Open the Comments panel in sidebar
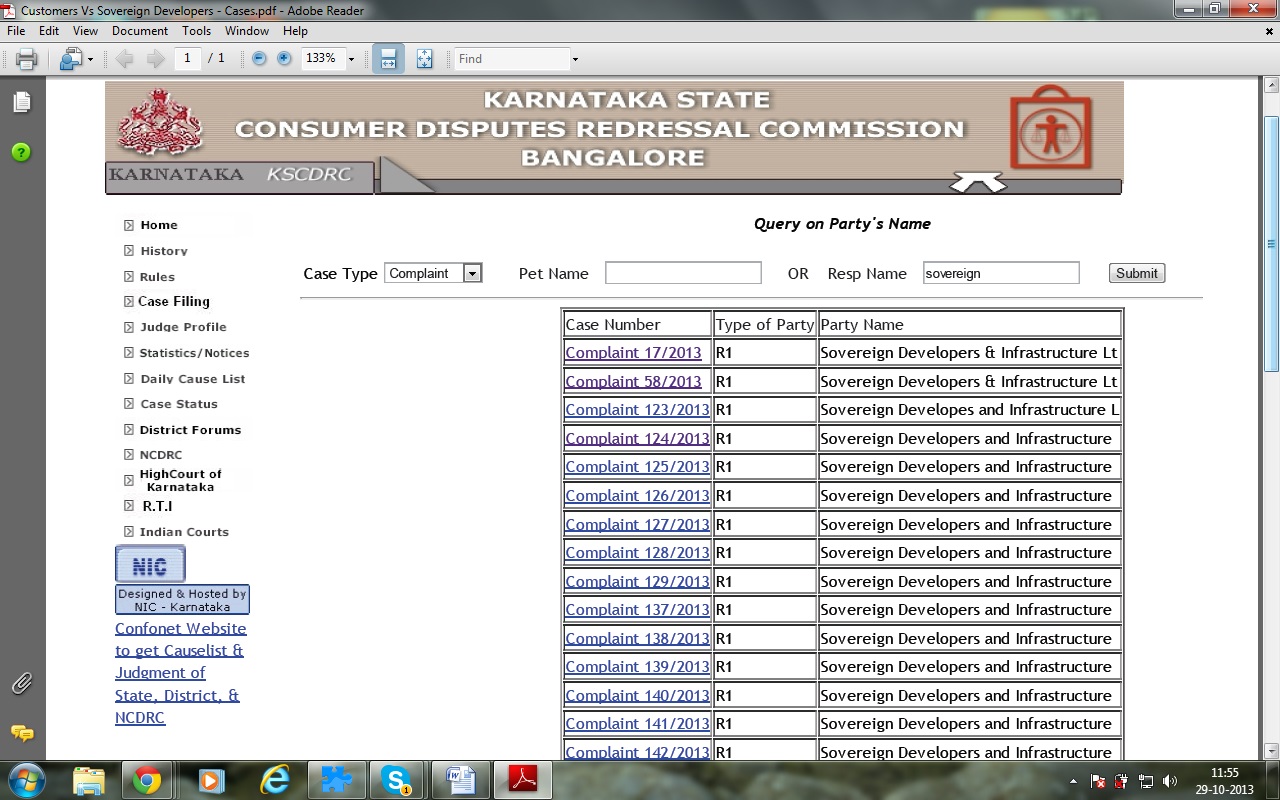The width and height of the screenshot is (1280, 800). (x=21, y=734)
